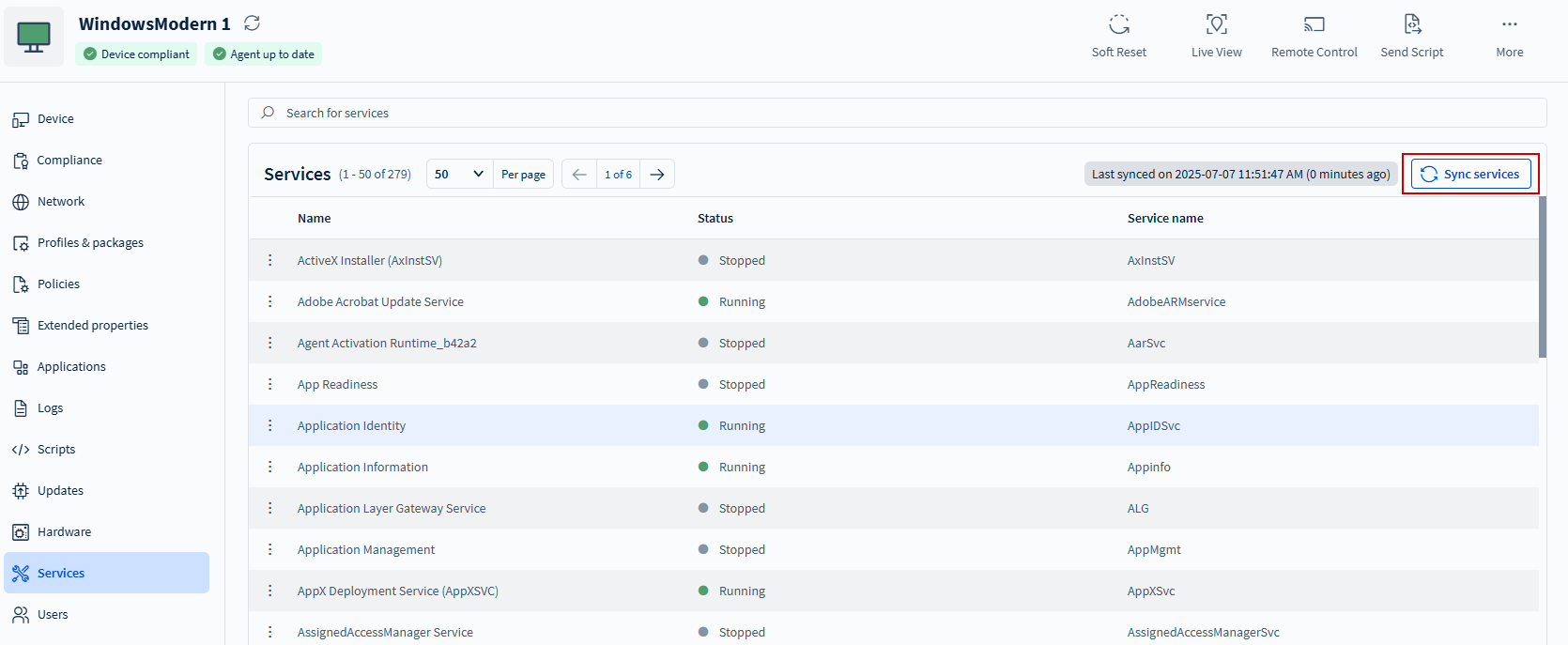Click the Search for services field

click(x=897, y=113)
